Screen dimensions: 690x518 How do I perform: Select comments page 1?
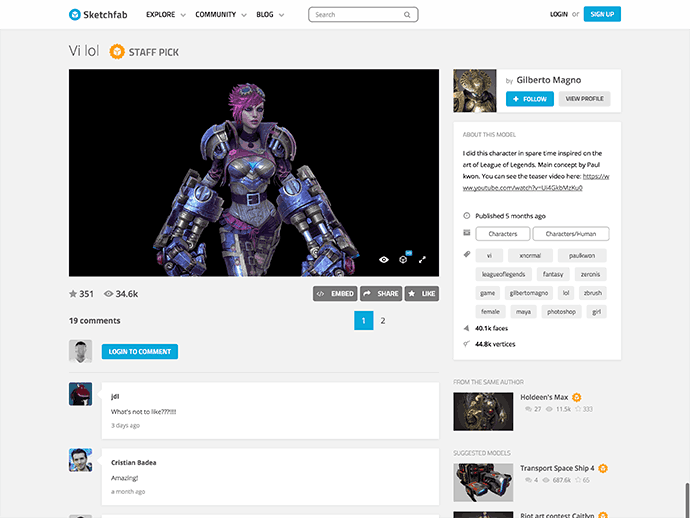coord(363,321)
